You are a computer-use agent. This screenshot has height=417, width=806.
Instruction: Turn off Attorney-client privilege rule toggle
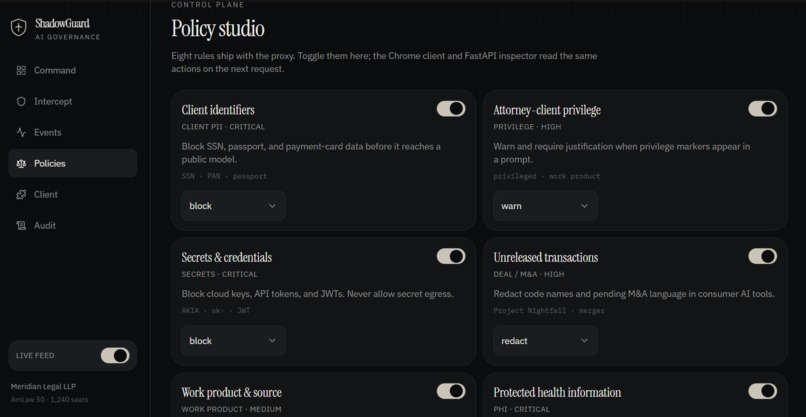click(762, 108)
